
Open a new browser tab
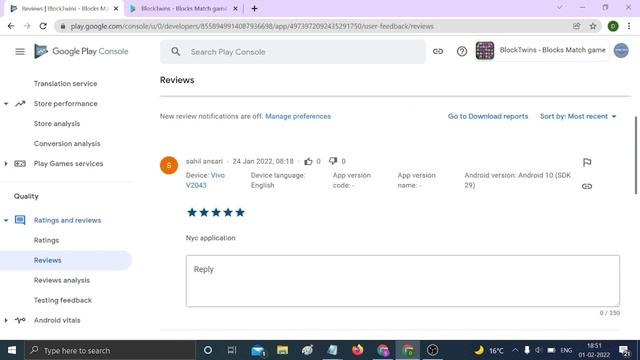click(x=254, y=8)
